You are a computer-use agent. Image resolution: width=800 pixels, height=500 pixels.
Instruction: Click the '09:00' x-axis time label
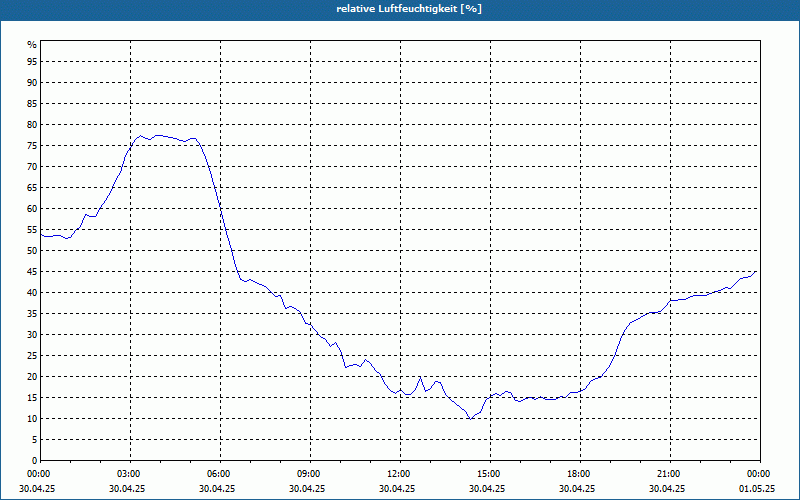tap(310, 474)
